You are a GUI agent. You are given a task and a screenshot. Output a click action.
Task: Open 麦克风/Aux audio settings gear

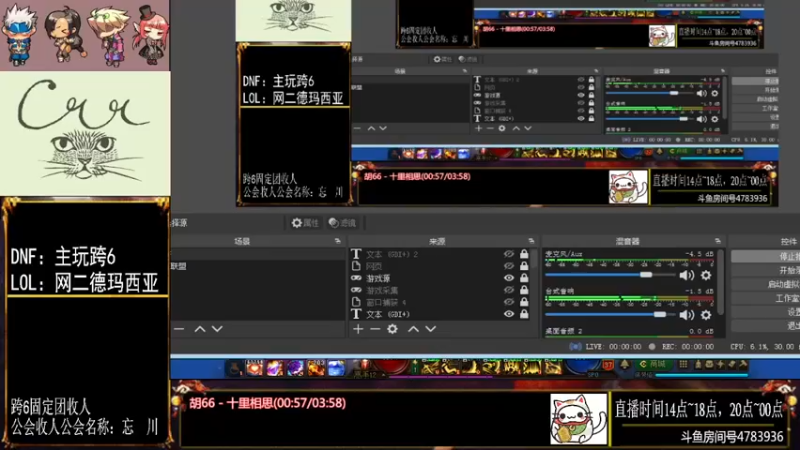[x=706, y=276]
